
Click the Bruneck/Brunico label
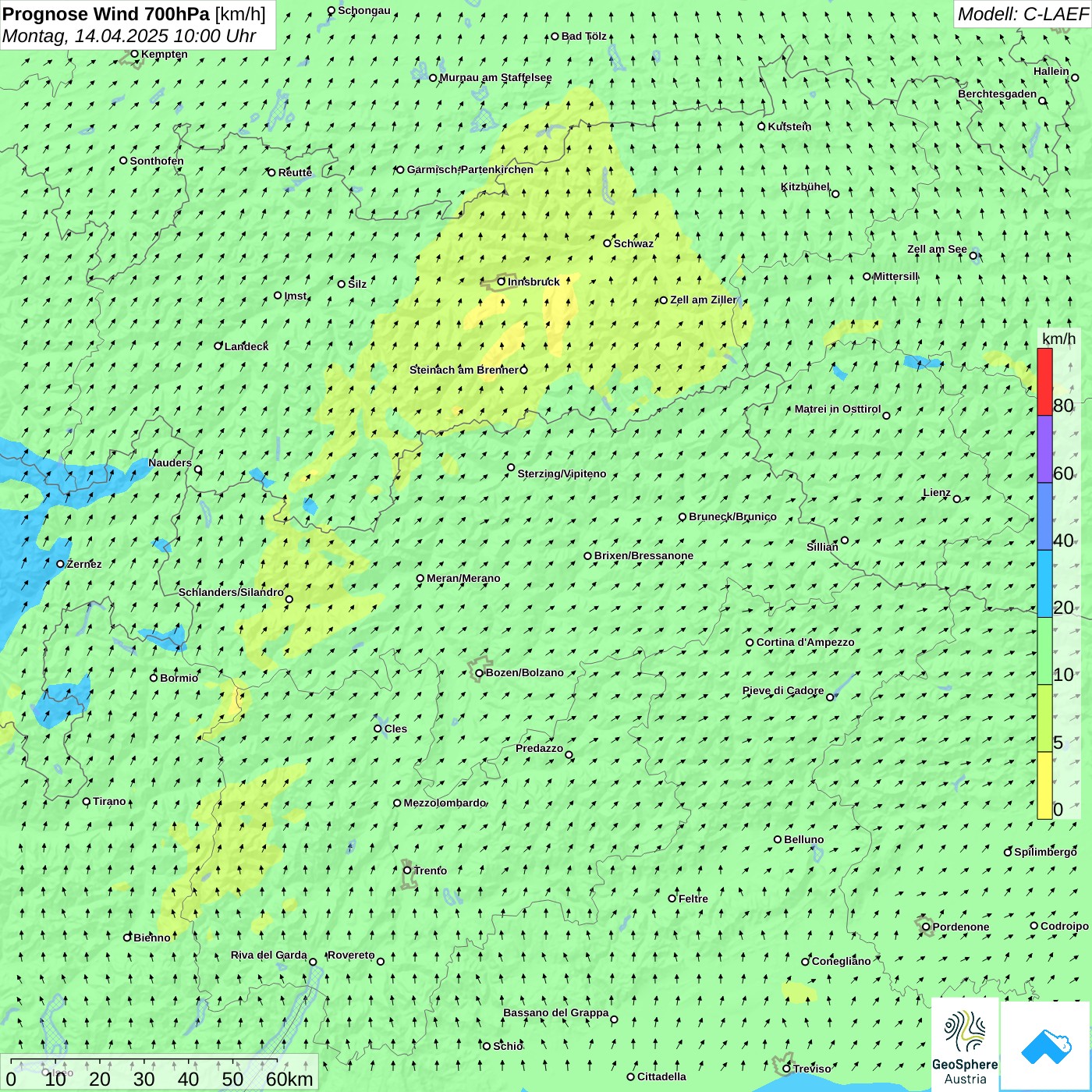[x=732, y=516]
